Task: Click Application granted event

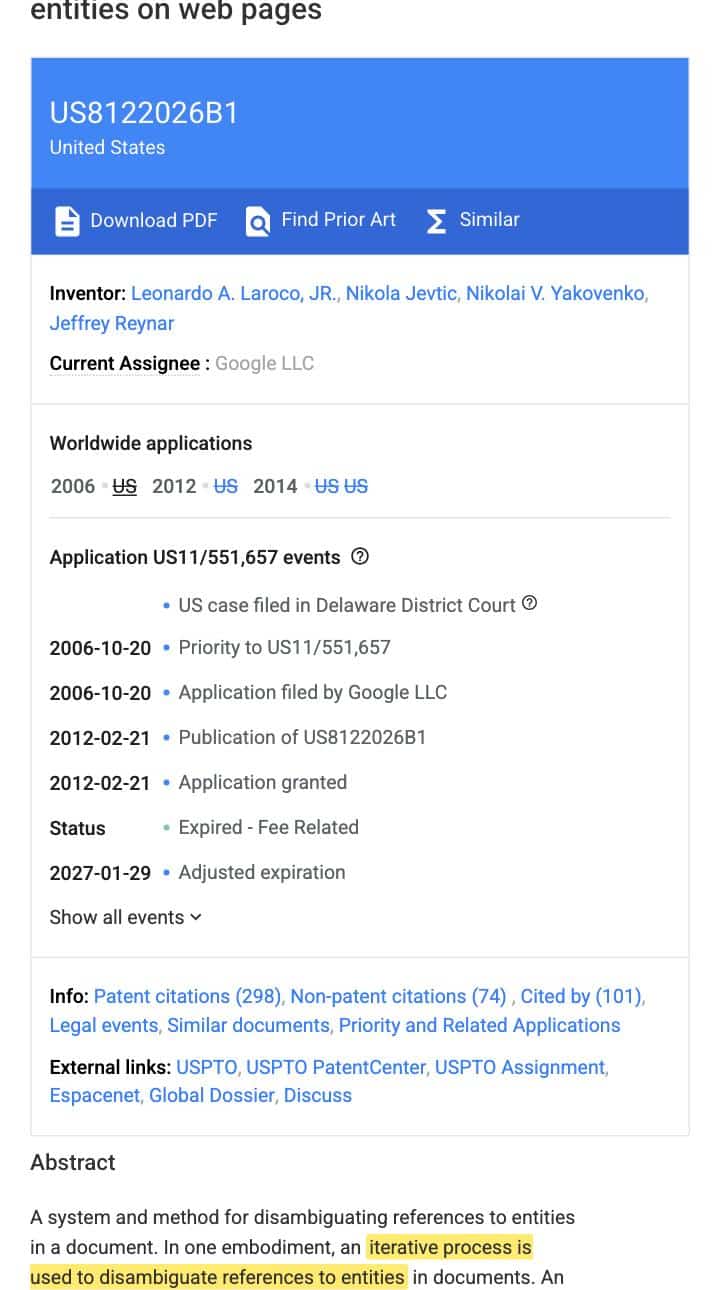Action: coord(262,782)
